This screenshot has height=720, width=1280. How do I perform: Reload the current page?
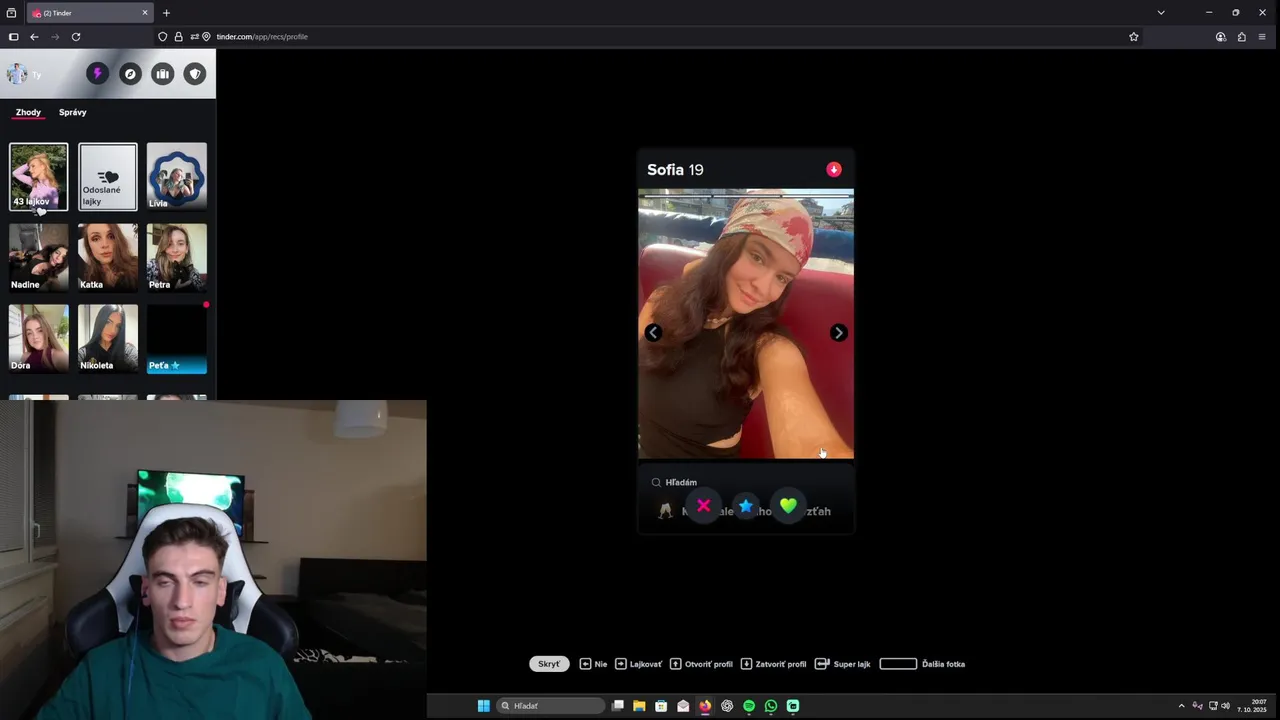coord(76,37)
